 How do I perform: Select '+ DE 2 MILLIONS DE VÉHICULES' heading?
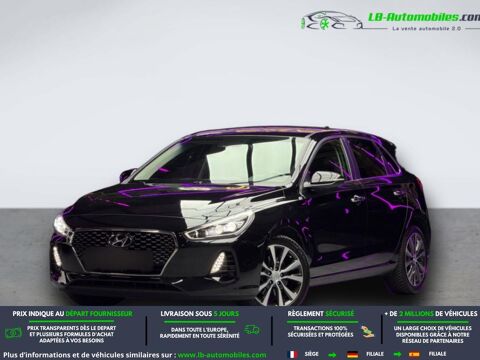(431, 314)
